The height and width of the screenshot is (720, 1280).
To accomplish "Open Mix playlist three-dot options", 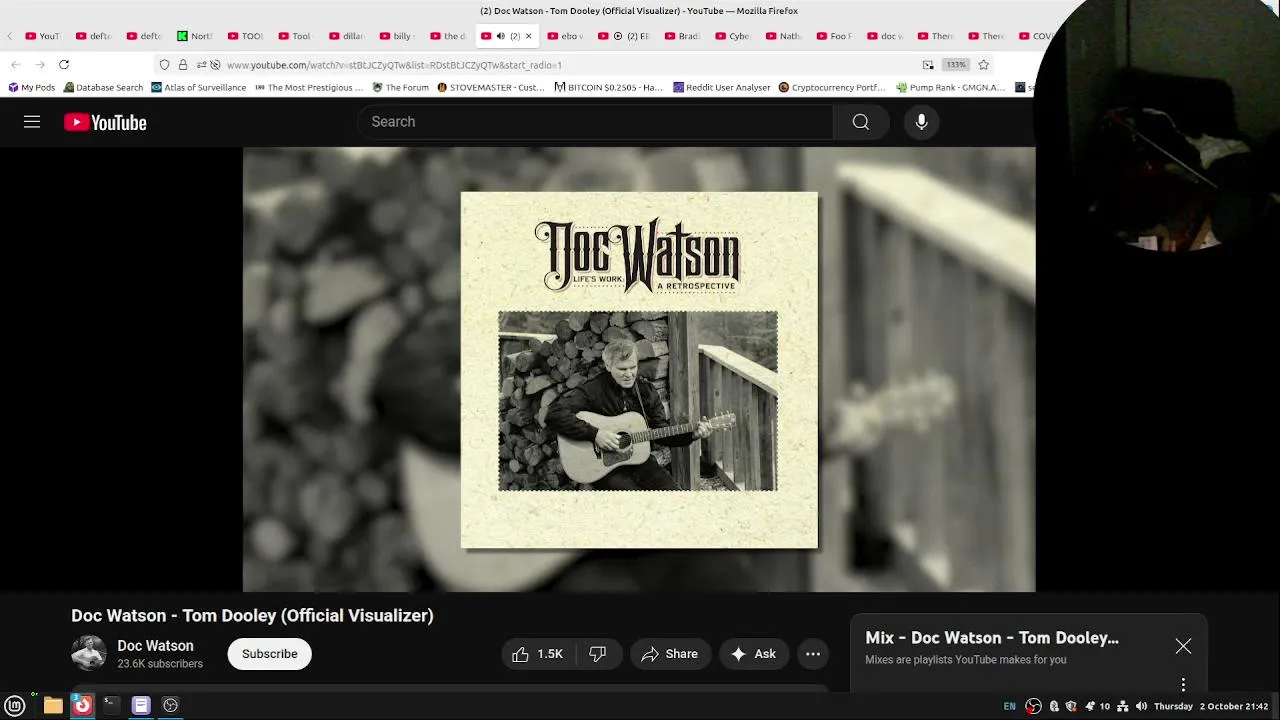I will (x=1183, y=685).
